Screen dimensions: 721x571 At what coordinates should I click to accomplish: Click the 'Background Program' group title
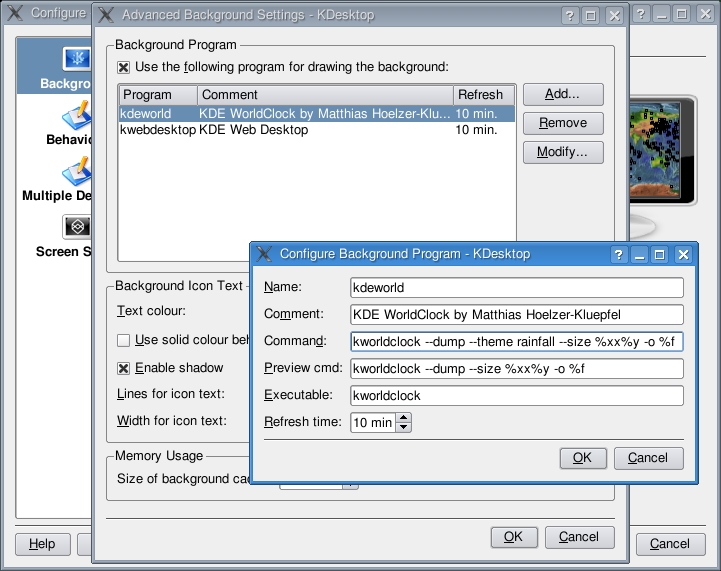coord(176,45)
